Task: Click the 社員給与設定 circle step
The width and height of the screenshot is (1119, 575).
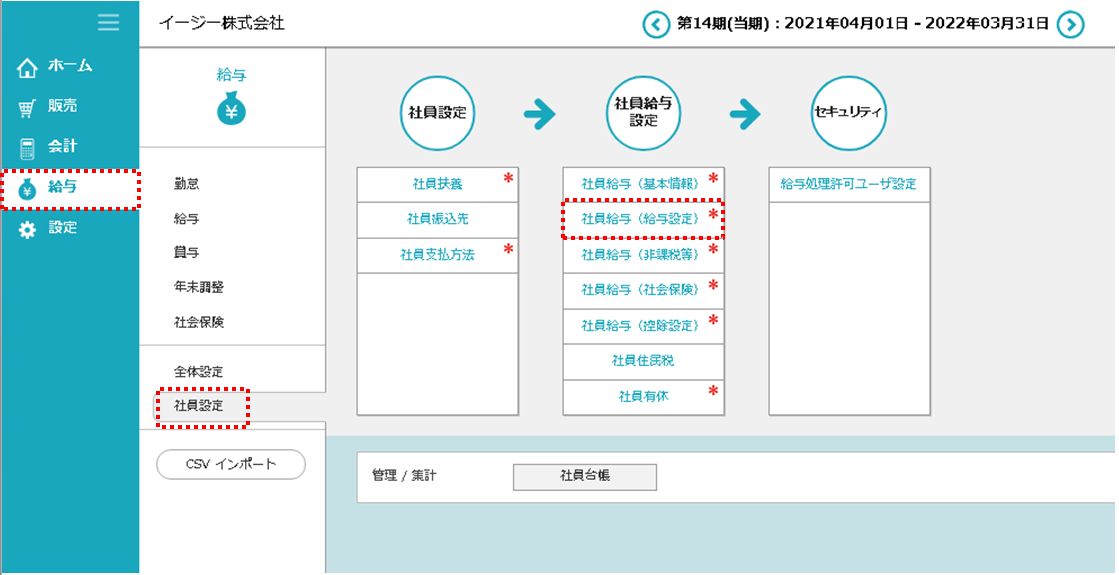Action: click(644, 114)
